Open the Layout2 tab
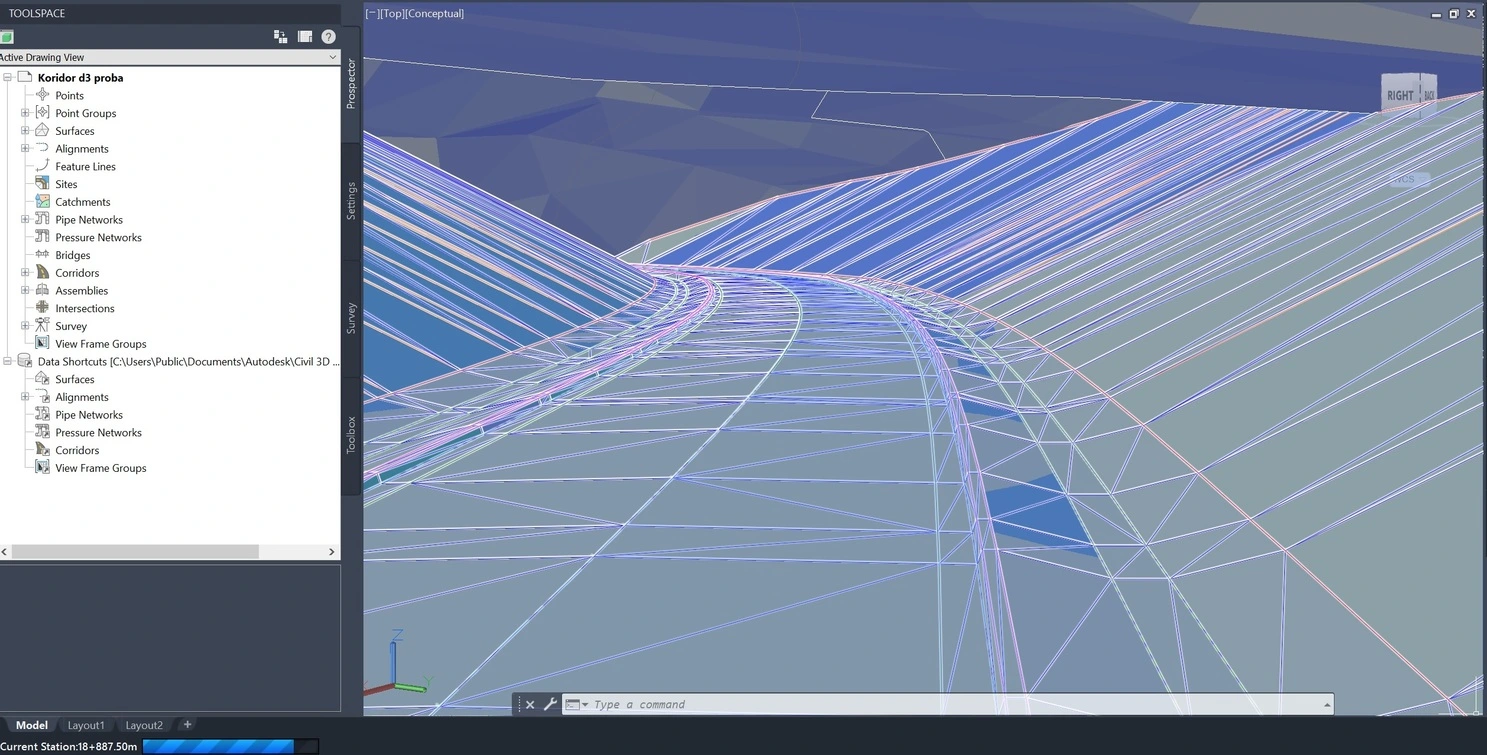 click(x=143, y=725)
